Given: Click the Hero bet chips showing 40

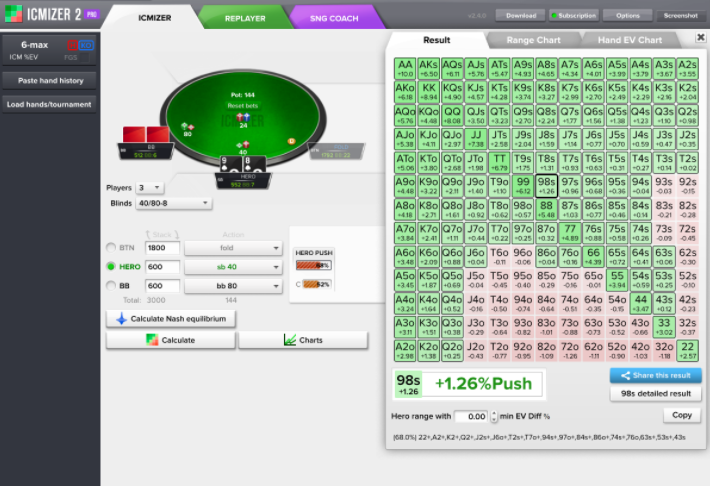Looking at the screenshot, I should coord(243,144).
